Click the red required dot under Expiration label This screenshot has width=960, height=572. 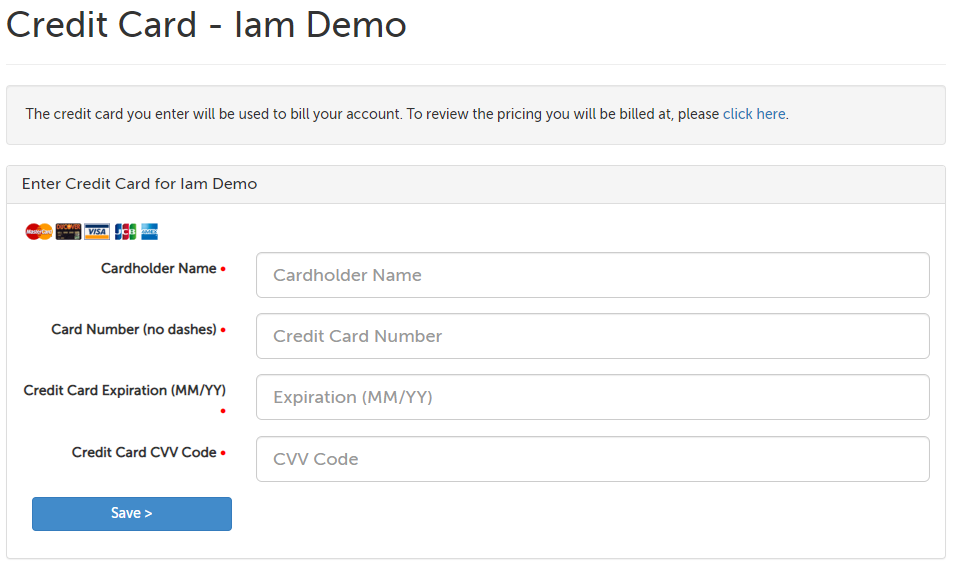pos(223,411)
